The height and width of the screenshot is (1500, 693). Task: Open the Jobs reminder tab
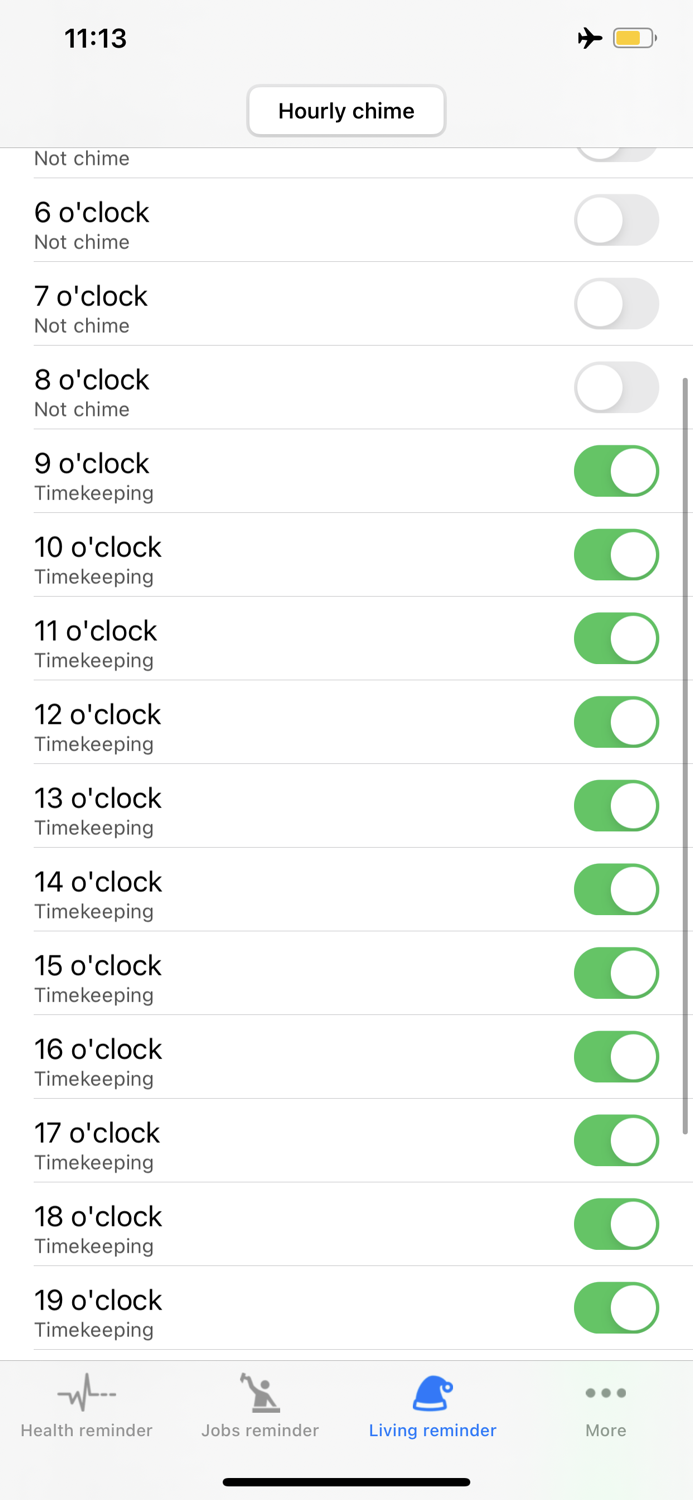259,1408
